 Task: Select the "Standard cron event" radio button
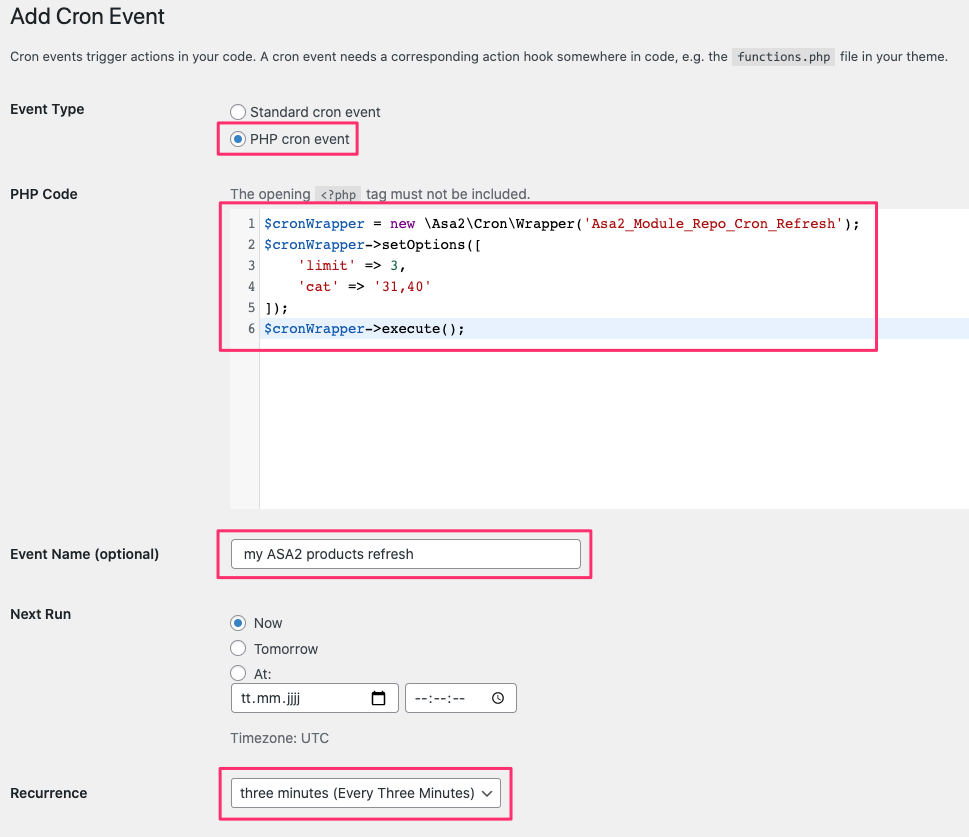(237, 112)
